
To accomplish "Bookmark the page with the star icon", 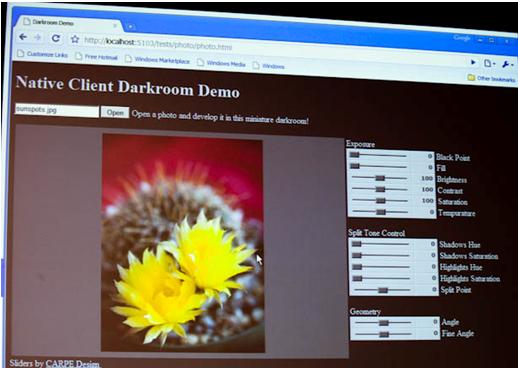I will 75,39.
